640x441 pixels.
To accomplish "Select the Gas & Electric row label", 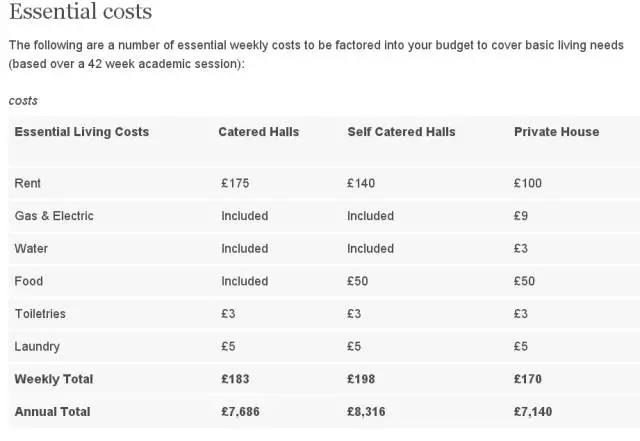I will pos(54,216).
